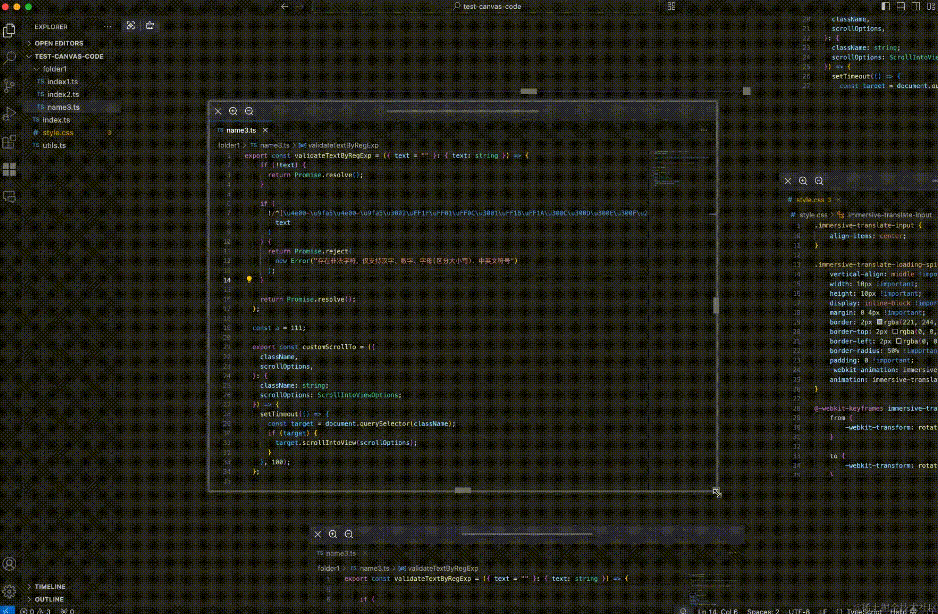Open the Source Control view
This screenshot has height=614, width=938.
[x=9, y=86]
